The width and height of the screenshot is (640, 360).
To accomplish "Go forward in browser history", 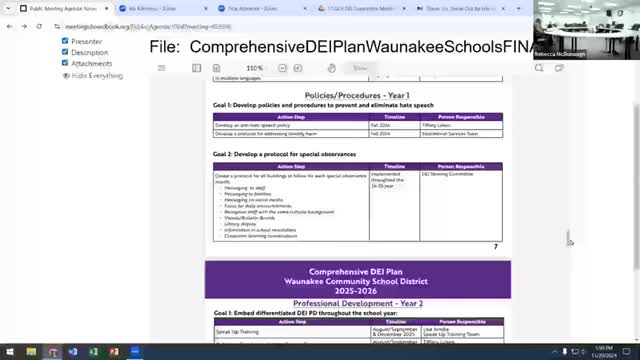I will pos(24,27).
